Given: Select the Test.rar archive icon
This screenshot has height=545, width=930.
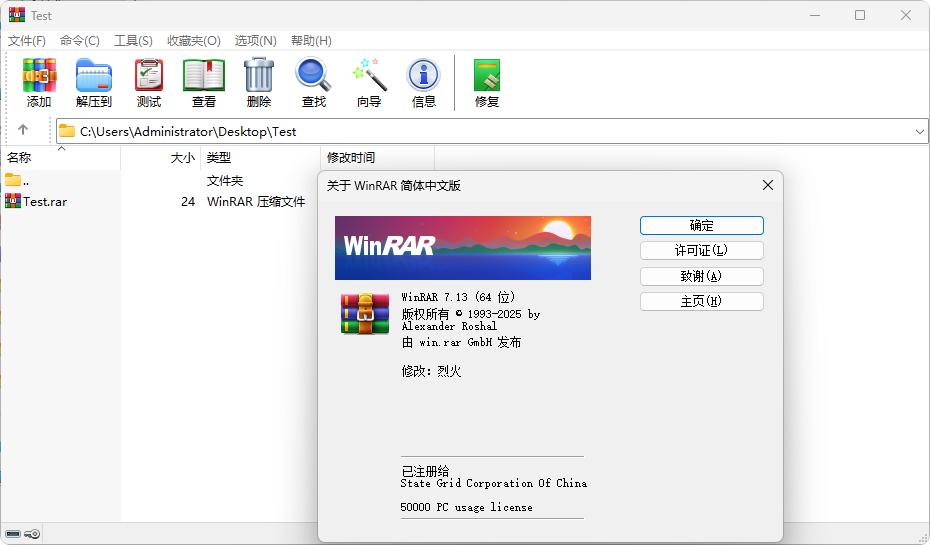Looking at the screenshot, I should coord(12,201).
